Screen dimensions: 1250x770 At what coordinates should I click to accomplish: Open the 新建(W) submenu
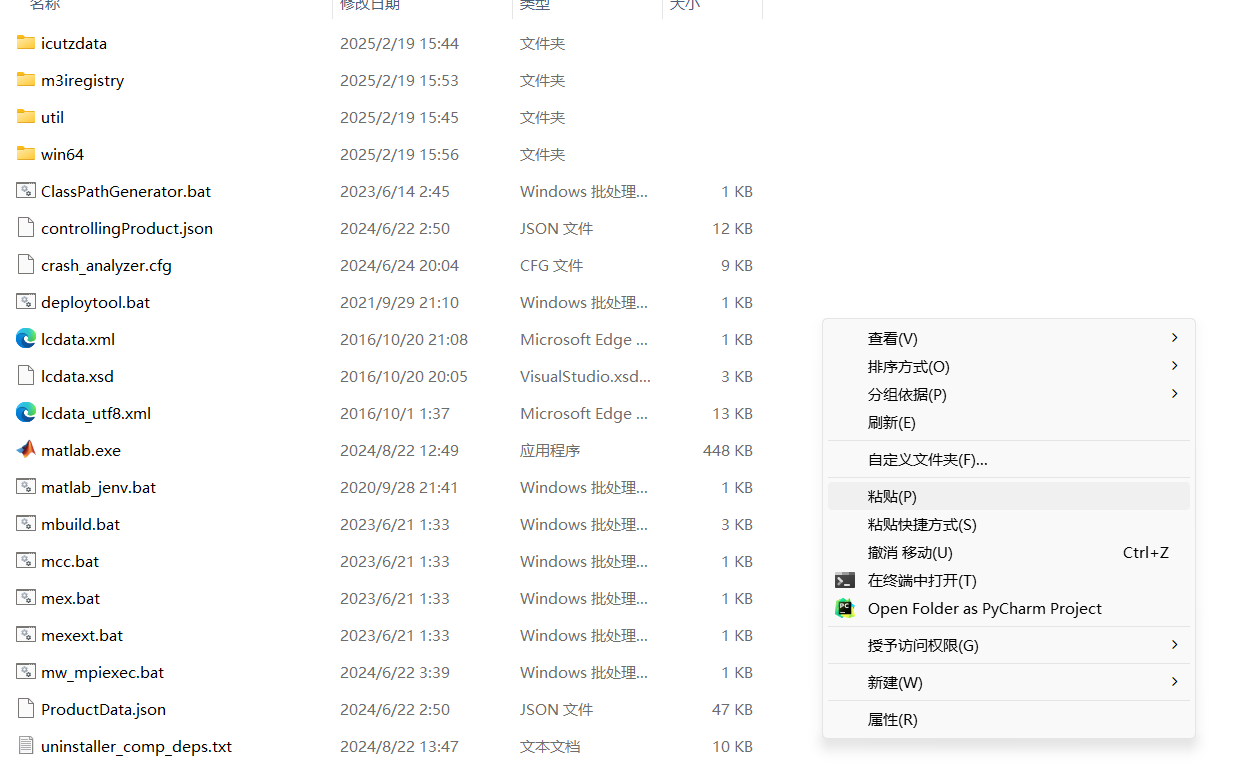pos(895,682)
